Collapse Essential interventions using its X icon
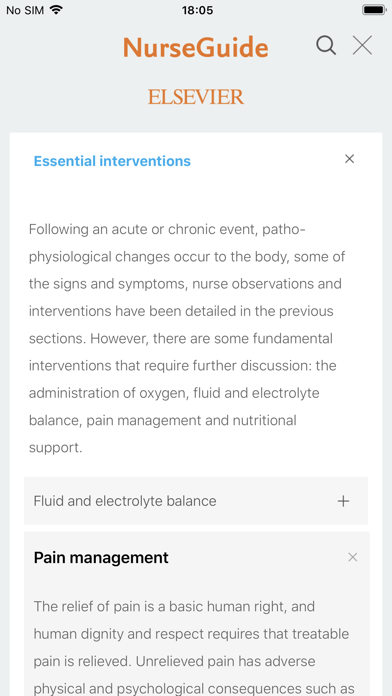This screenshot has width=392, height=696. point(349,159)
